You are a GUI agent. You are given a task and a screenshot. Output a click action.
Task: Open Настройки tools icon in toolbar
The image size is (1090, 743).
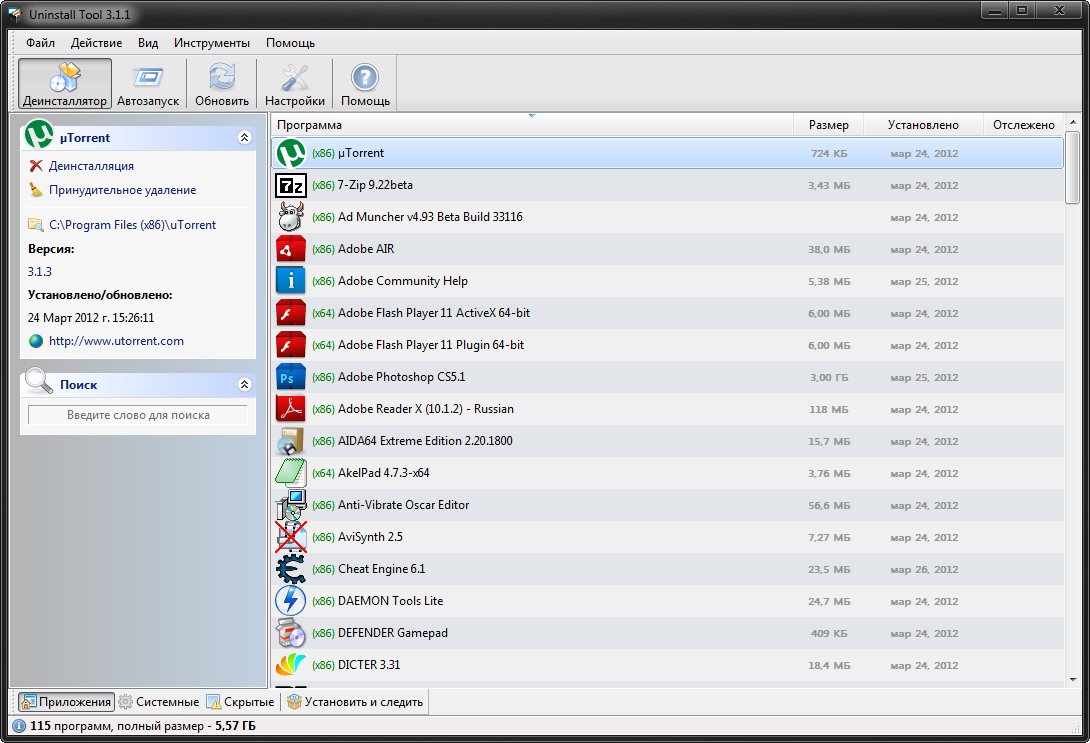coord(295,78)
